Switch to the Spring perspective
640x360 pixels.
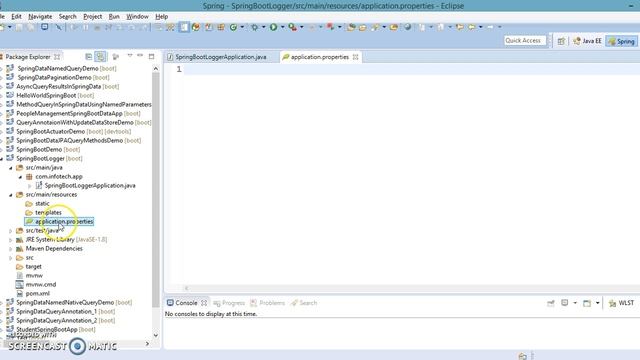(x=621, y=41)
